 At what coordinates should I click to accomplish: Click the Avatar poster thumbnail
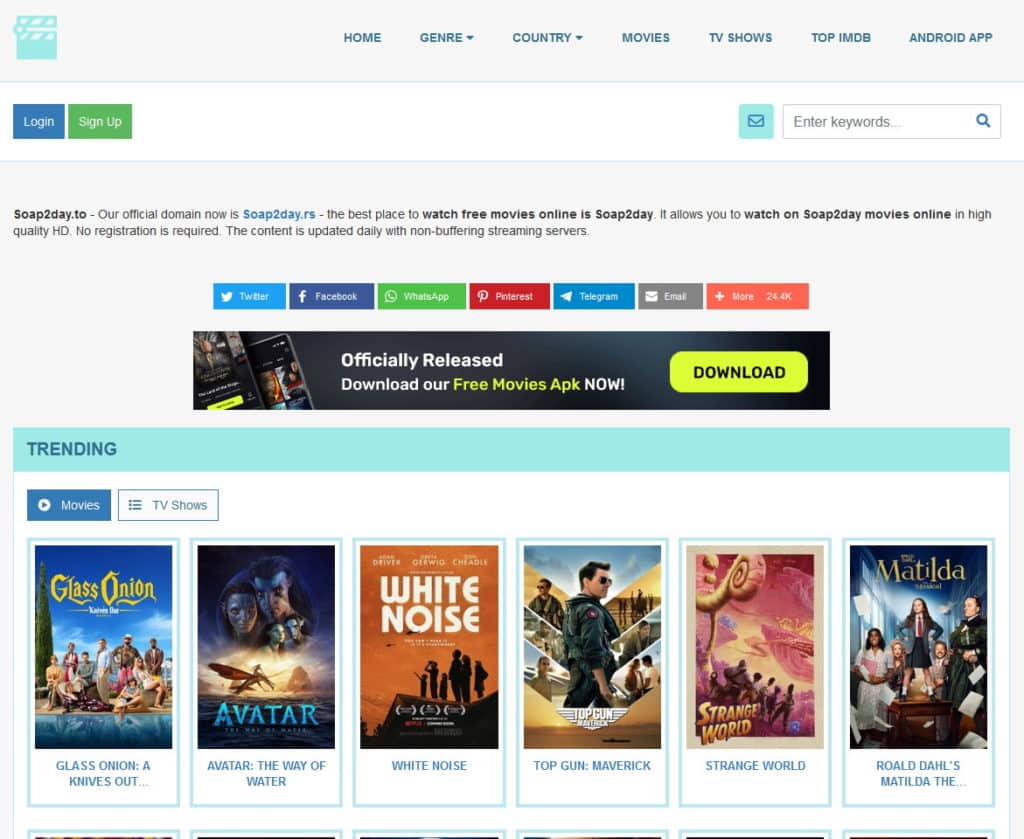click(x=266, y=647)
